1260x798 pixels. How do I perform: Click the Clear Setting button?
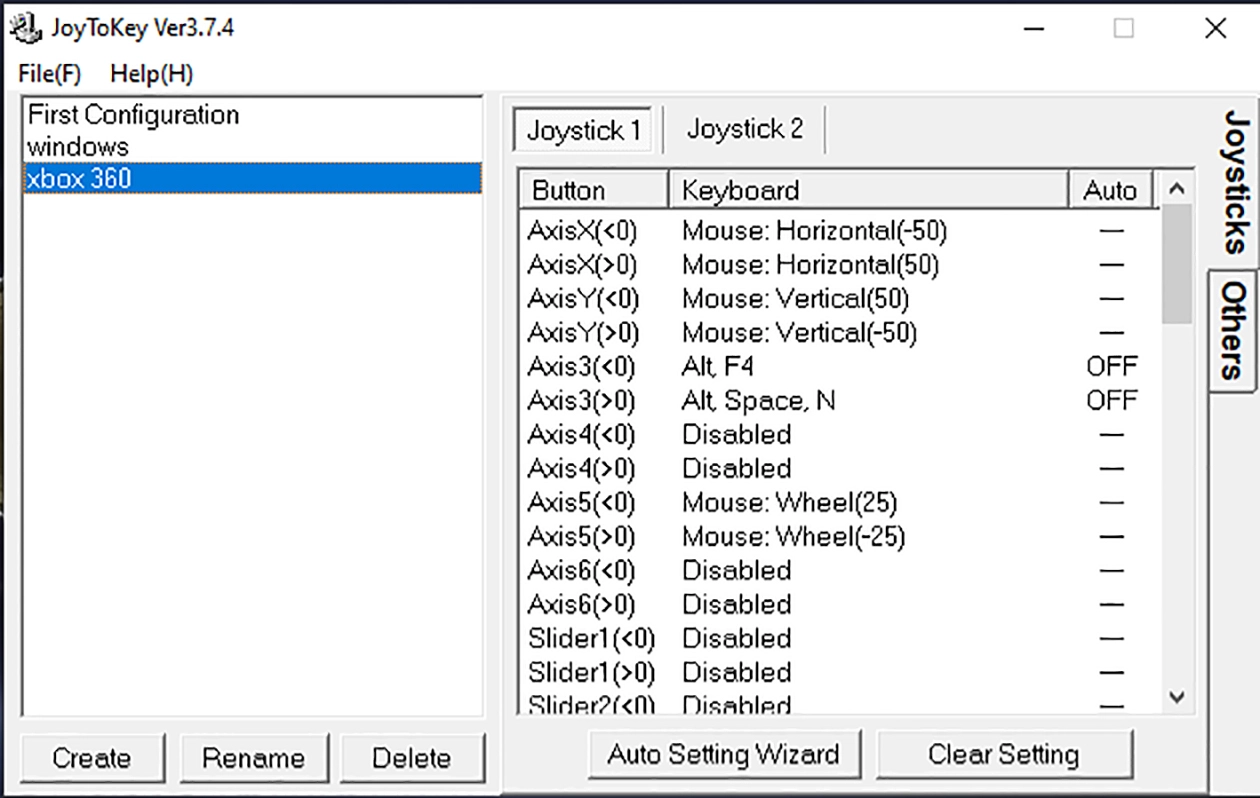(1004, 754)
